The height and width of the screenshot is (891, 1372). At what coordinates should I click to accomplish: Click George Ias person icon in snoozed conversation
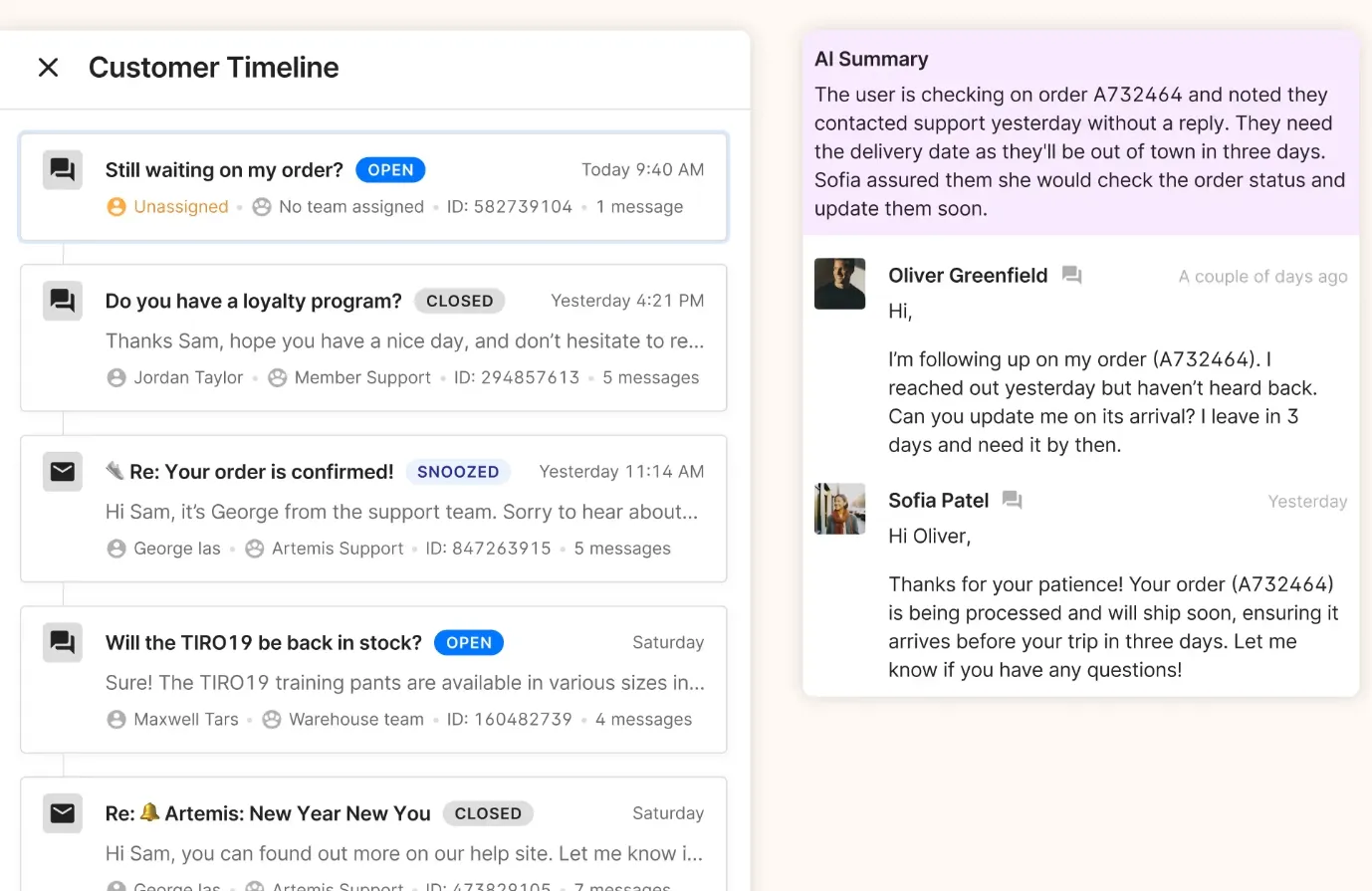[x=116, y=549]
